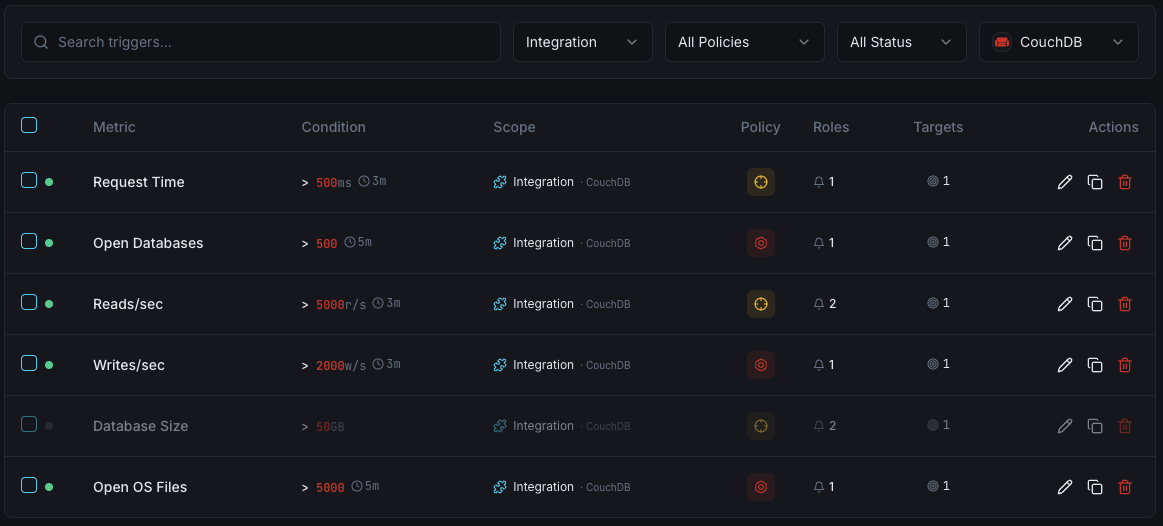Open the Integration scope filter dropdown
The height and width of the screenshot is (526, 1163).
(x=582, y=42)
